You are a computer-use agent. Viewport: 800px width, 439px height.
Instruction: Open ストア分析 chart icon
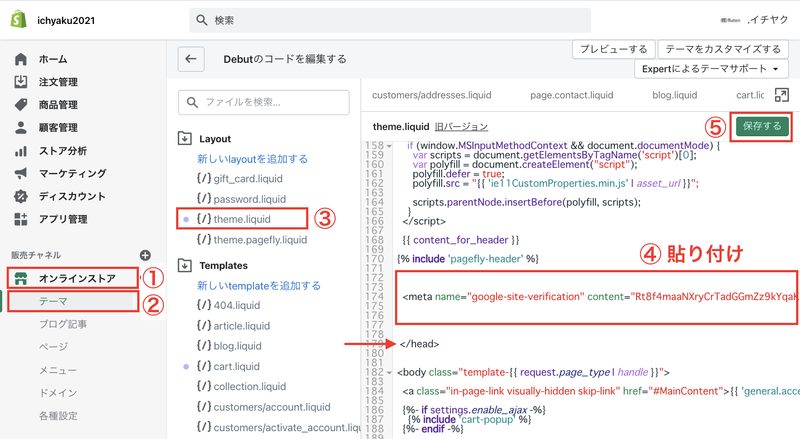(21, 151)
